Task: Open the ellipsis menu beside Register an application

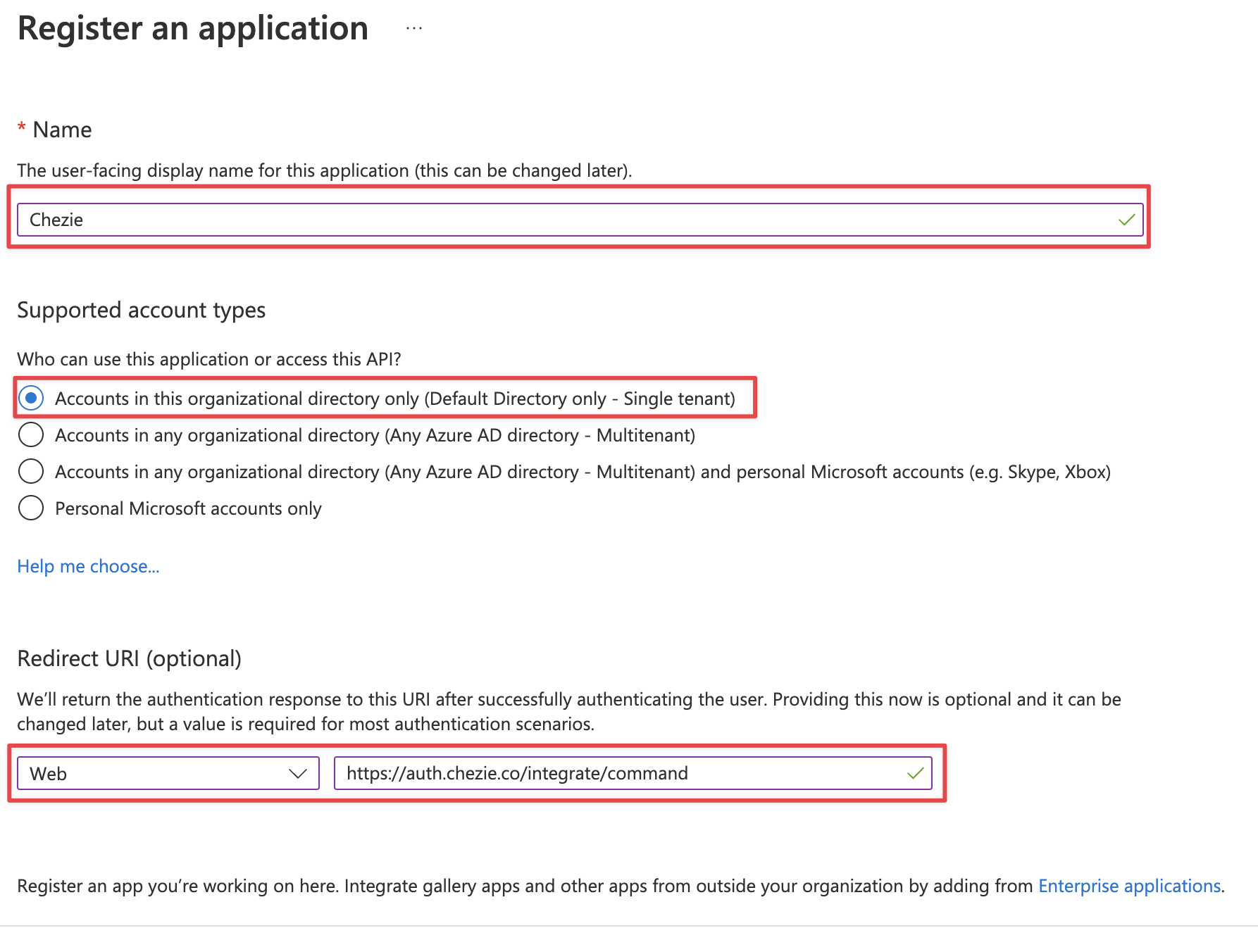Action: tap(414, 29)
